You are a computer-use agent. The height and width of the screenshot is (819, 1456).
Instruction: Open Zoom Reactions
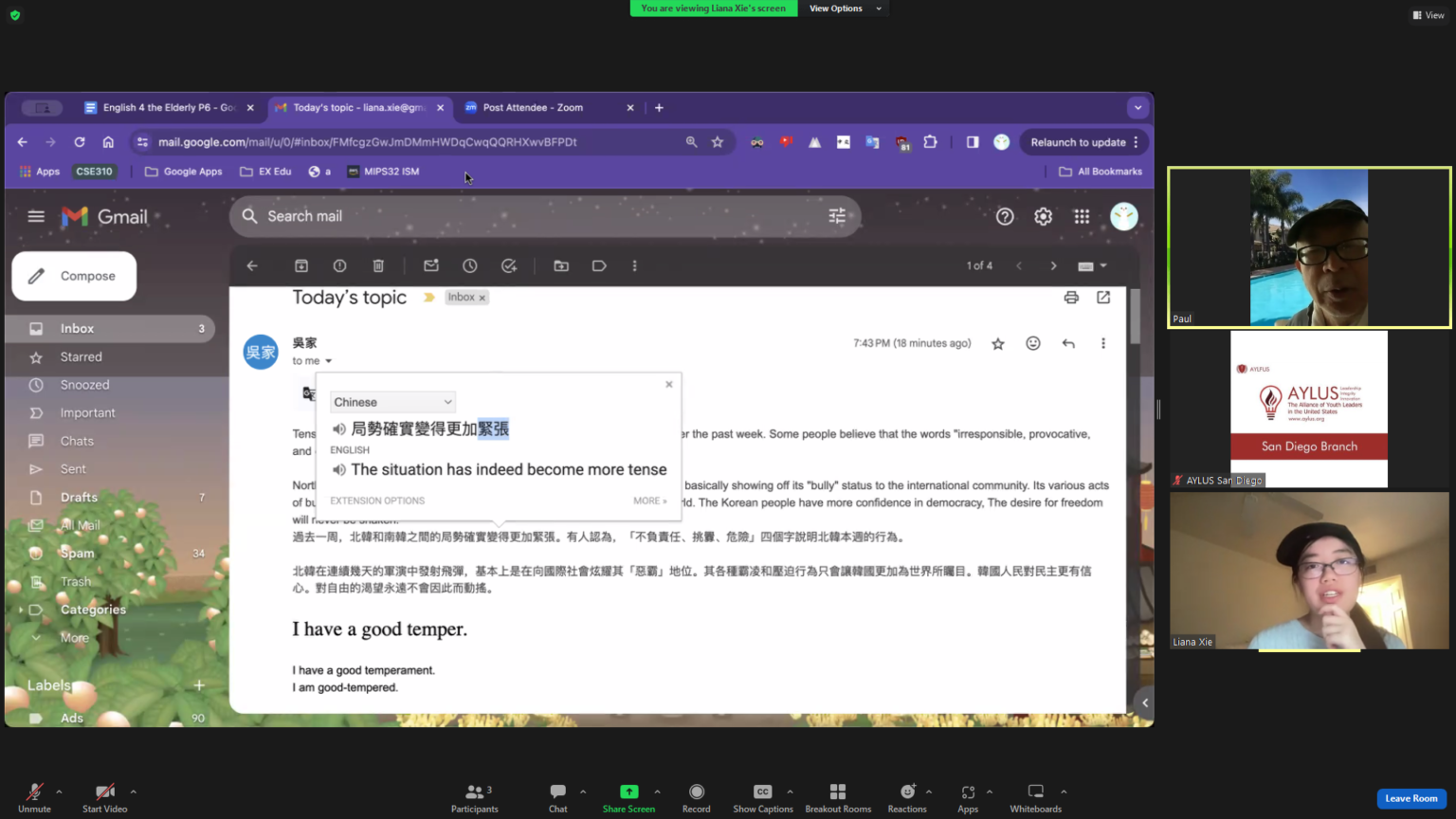click(x=907, y=797)
